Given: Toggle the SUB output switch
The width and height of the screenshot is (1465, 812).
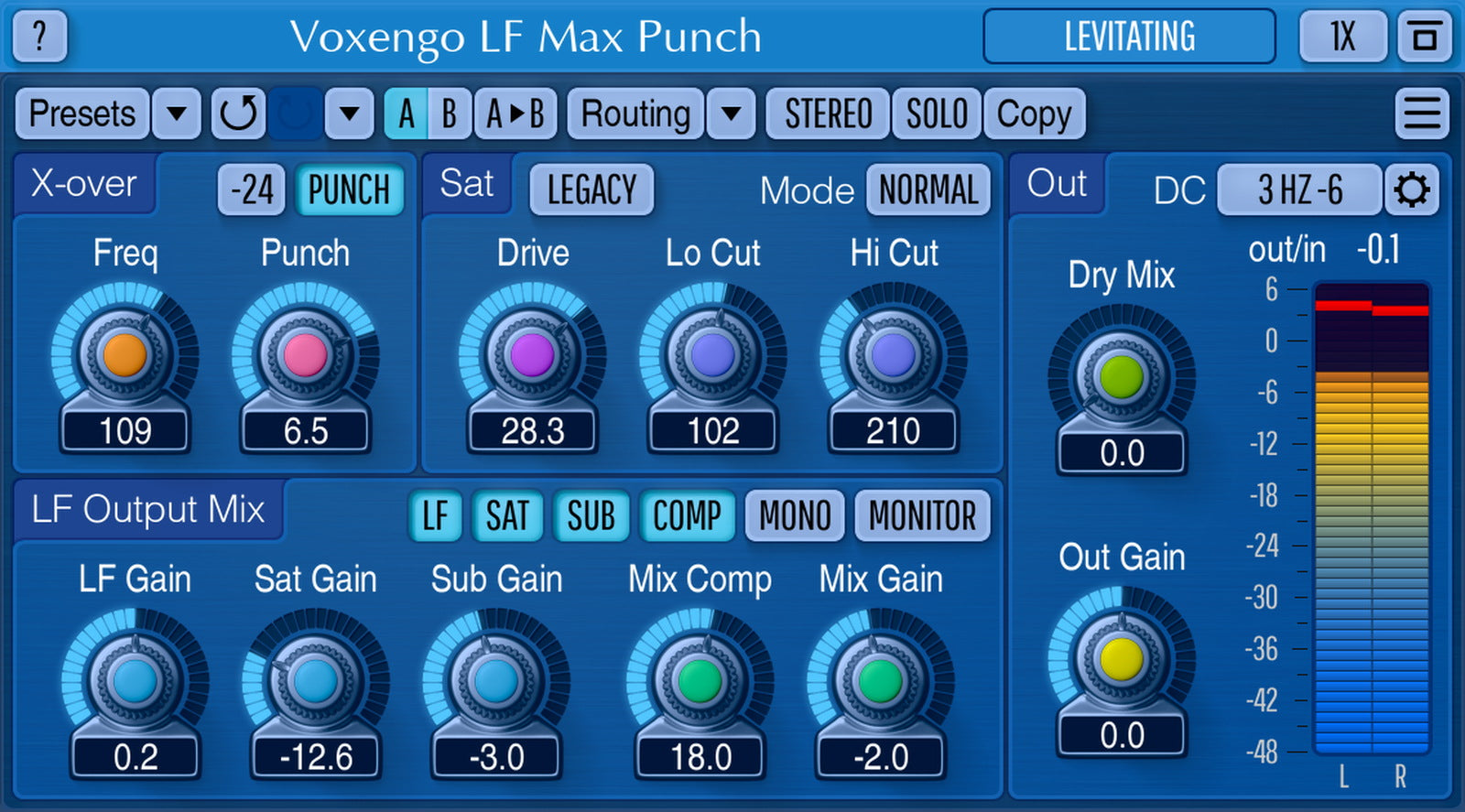Looking at the screenshot, I should tap(591, 515).
